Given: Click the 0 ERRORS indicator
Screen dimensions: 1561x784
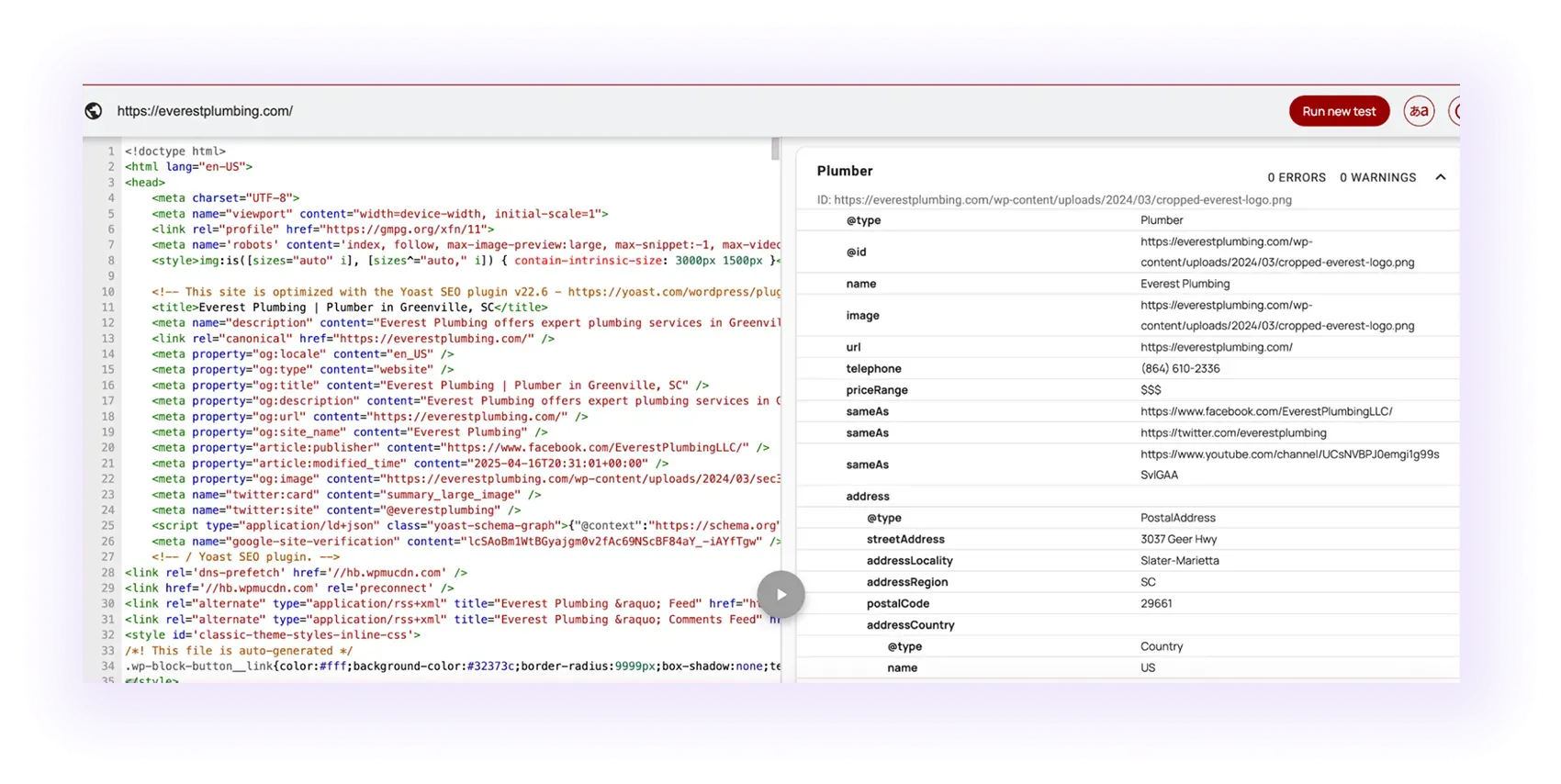Looking at the screenshot, I should click(1297, 177).
